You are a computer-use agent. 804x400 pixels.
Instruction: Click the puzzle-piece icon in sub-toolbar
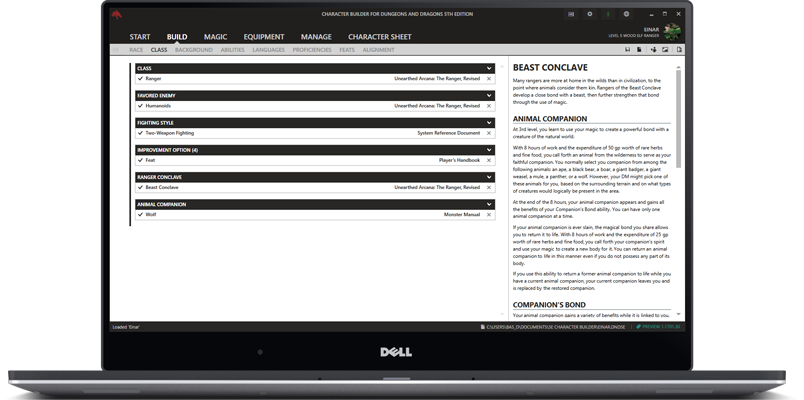pos(653,50)
